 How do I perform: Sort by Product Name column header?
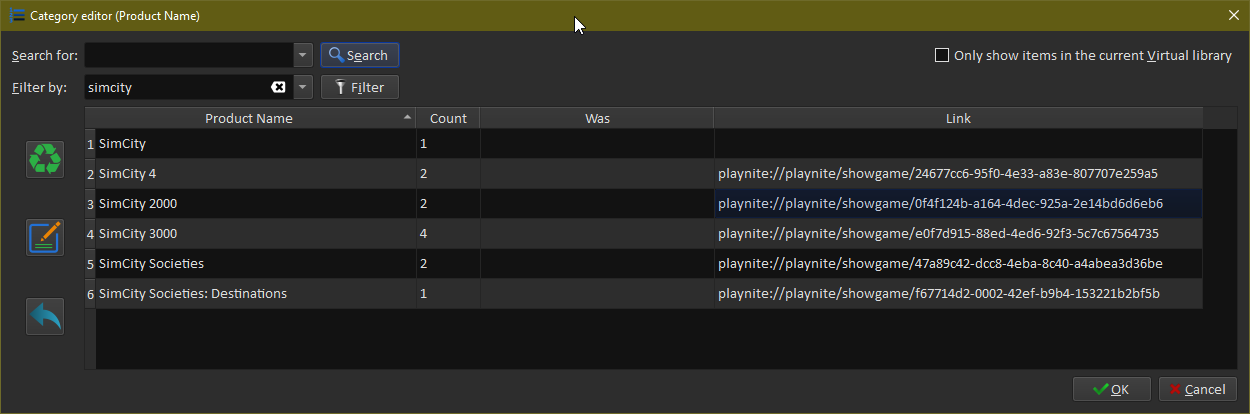(249, 118)
